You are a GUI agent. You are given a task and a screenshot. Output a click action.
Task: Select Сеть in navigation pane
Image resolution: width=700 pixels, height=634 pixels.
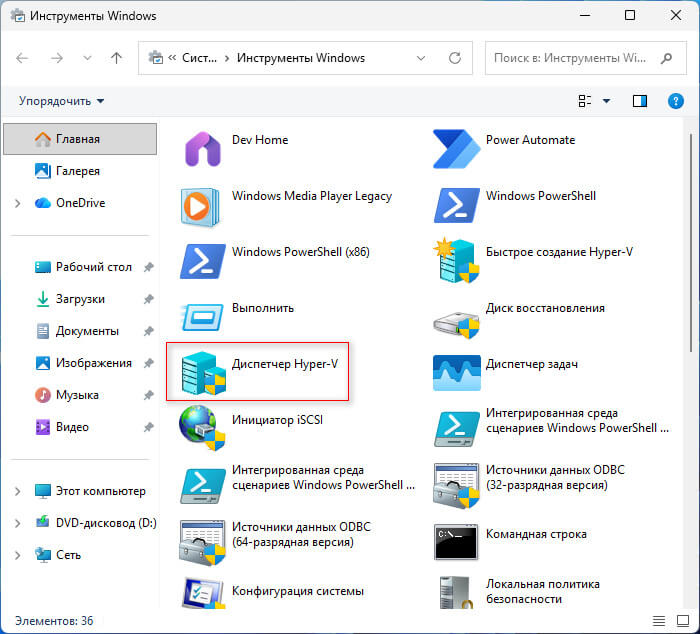click(80, 555)
